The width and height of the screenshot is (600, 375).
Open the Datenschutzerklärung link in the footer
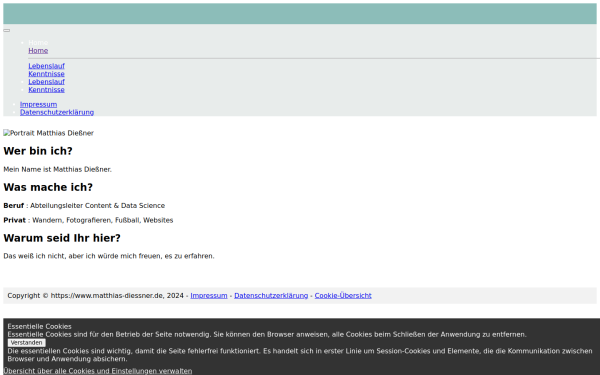click(x=271, y=296)
